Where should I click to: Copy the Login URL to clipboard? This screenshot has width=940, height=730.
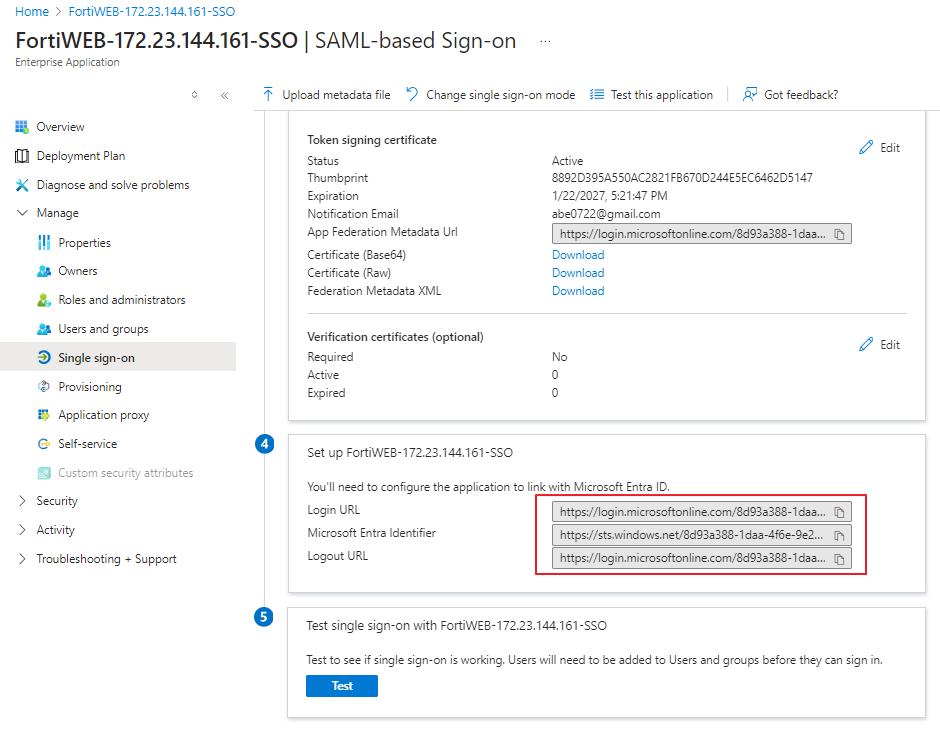pos(839,512)
